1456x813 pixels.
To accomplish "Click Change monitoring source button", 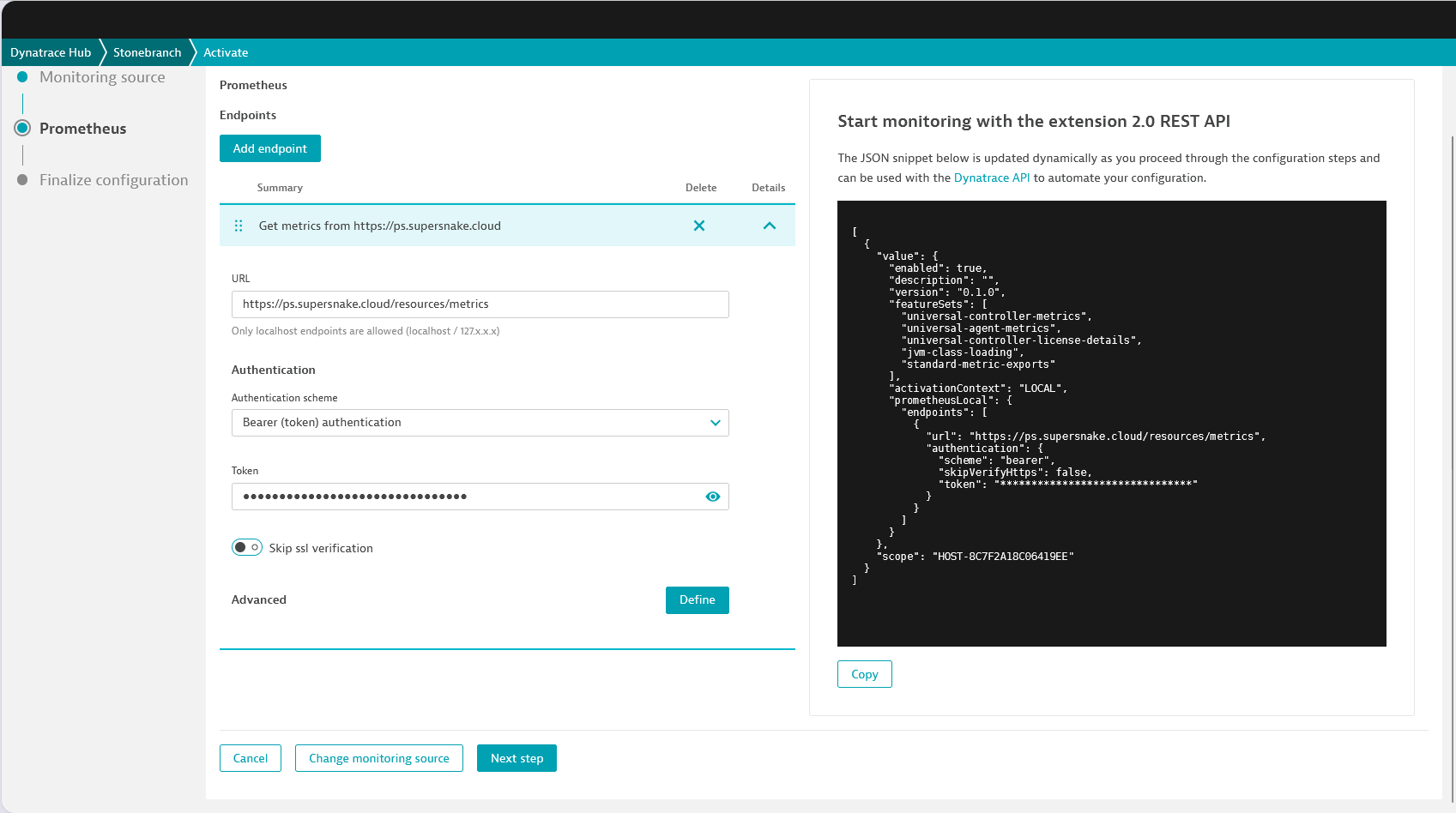I will coord(379,758).
